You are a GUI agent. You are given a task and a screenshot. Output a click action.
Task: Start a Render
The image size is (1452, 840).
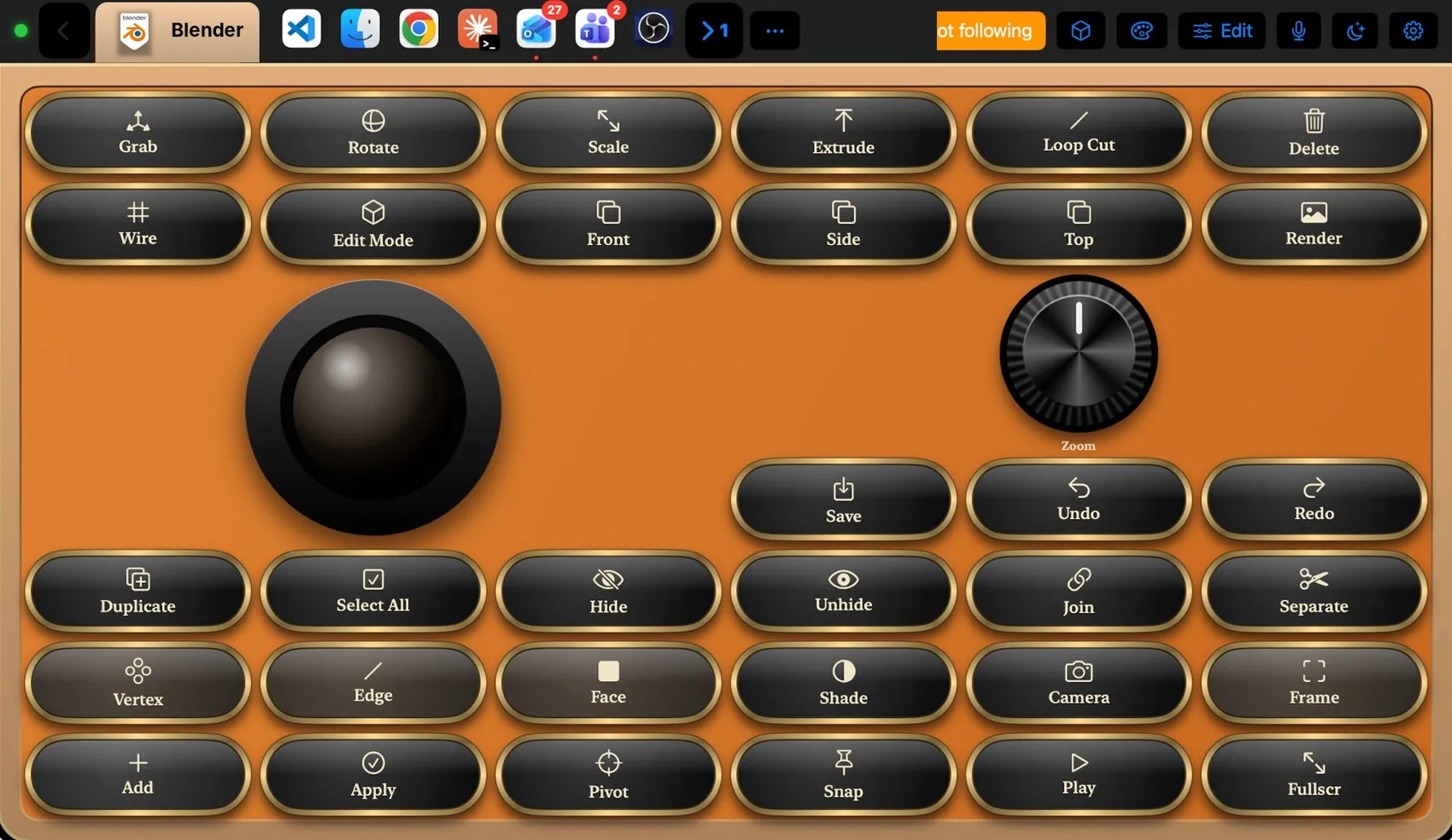[x=1314, y=225]
